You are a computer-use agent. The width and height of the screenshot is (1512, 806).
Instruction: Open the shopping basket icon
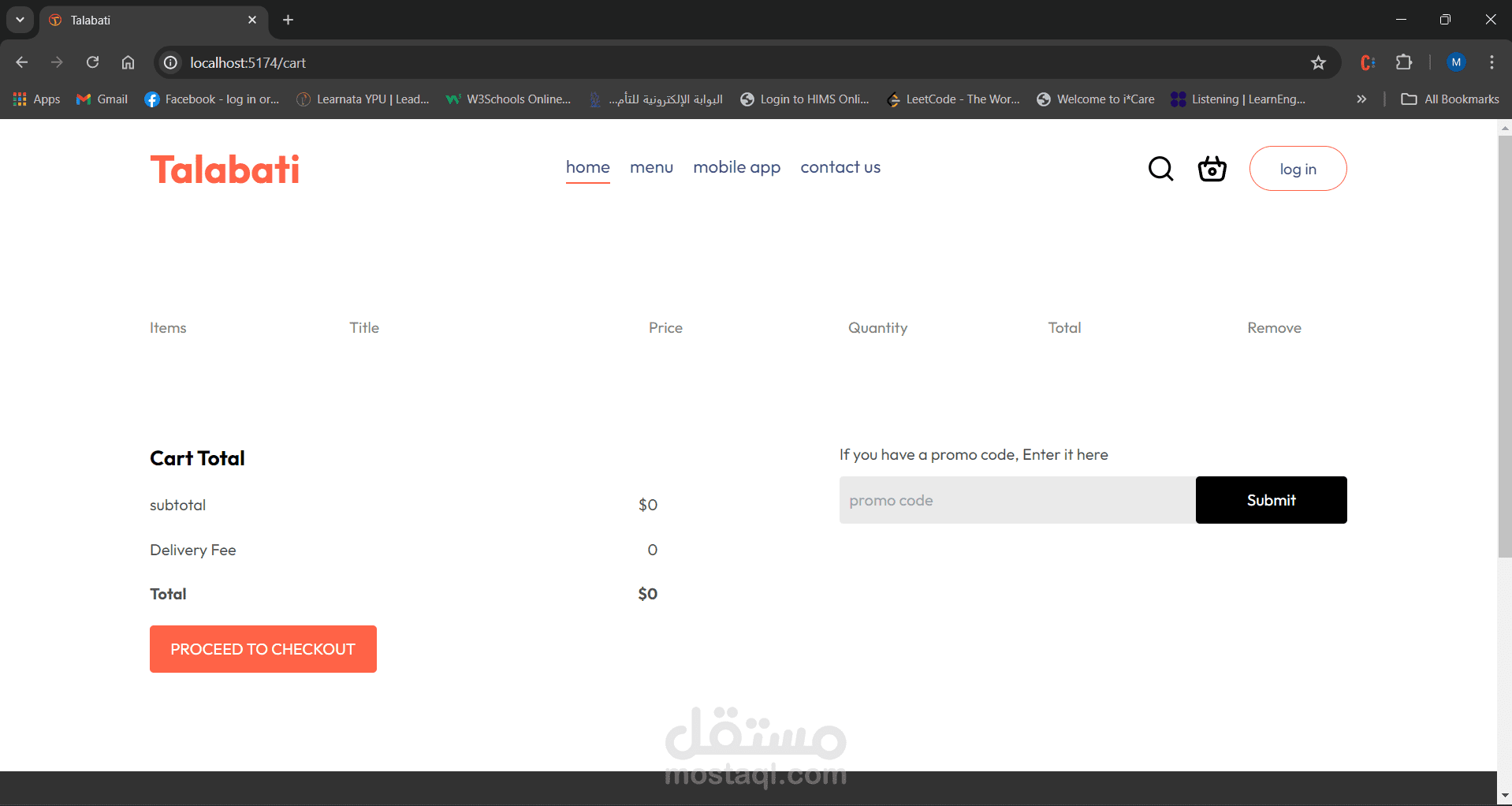[1212, 169]
